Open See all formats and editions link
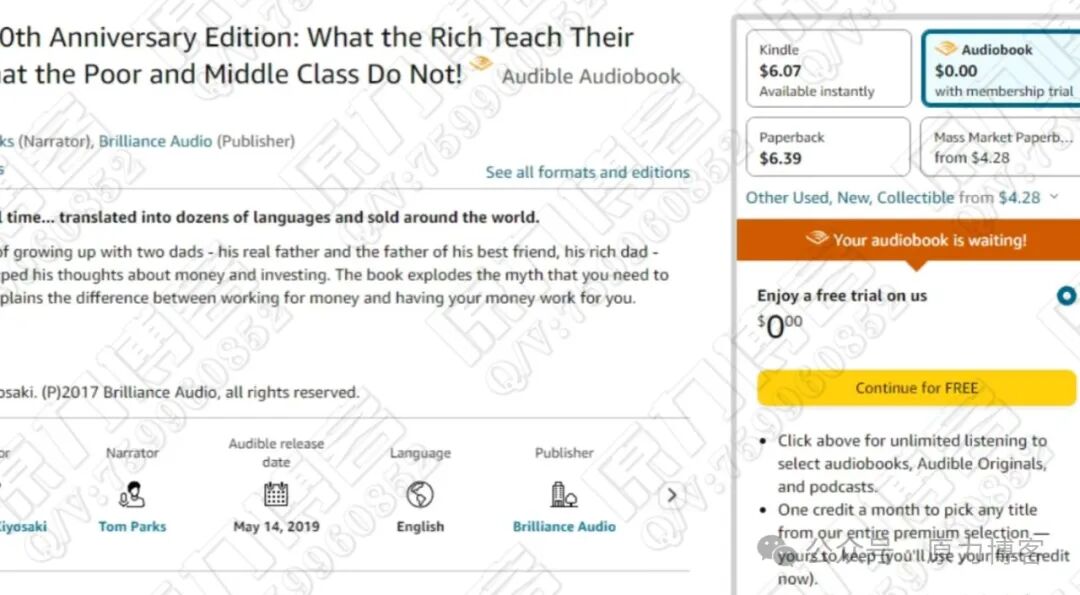This screenshot has height=595, width=1080. coord(587,172)
